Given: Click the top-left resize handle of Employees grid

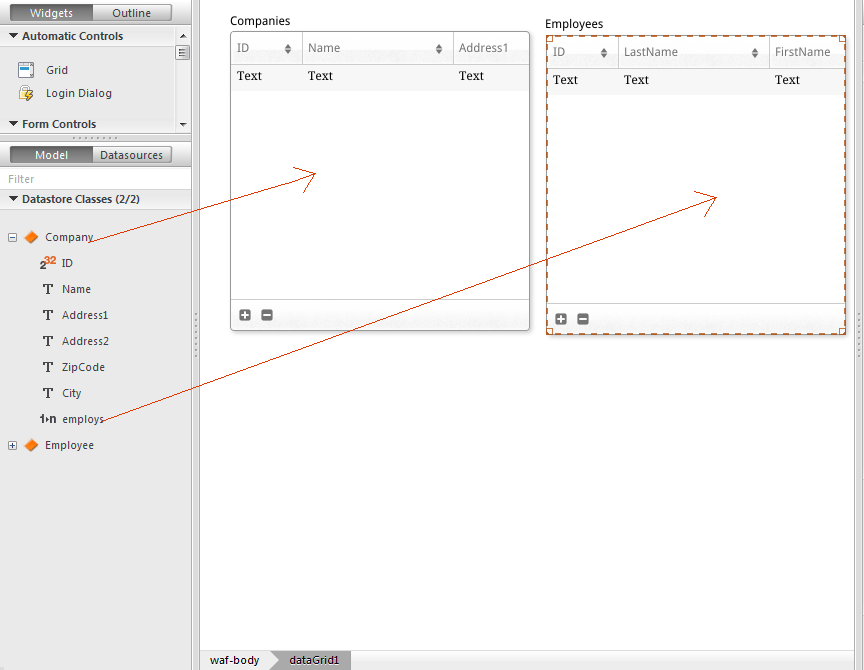Looking at the screenshot, I should [549, 38].
